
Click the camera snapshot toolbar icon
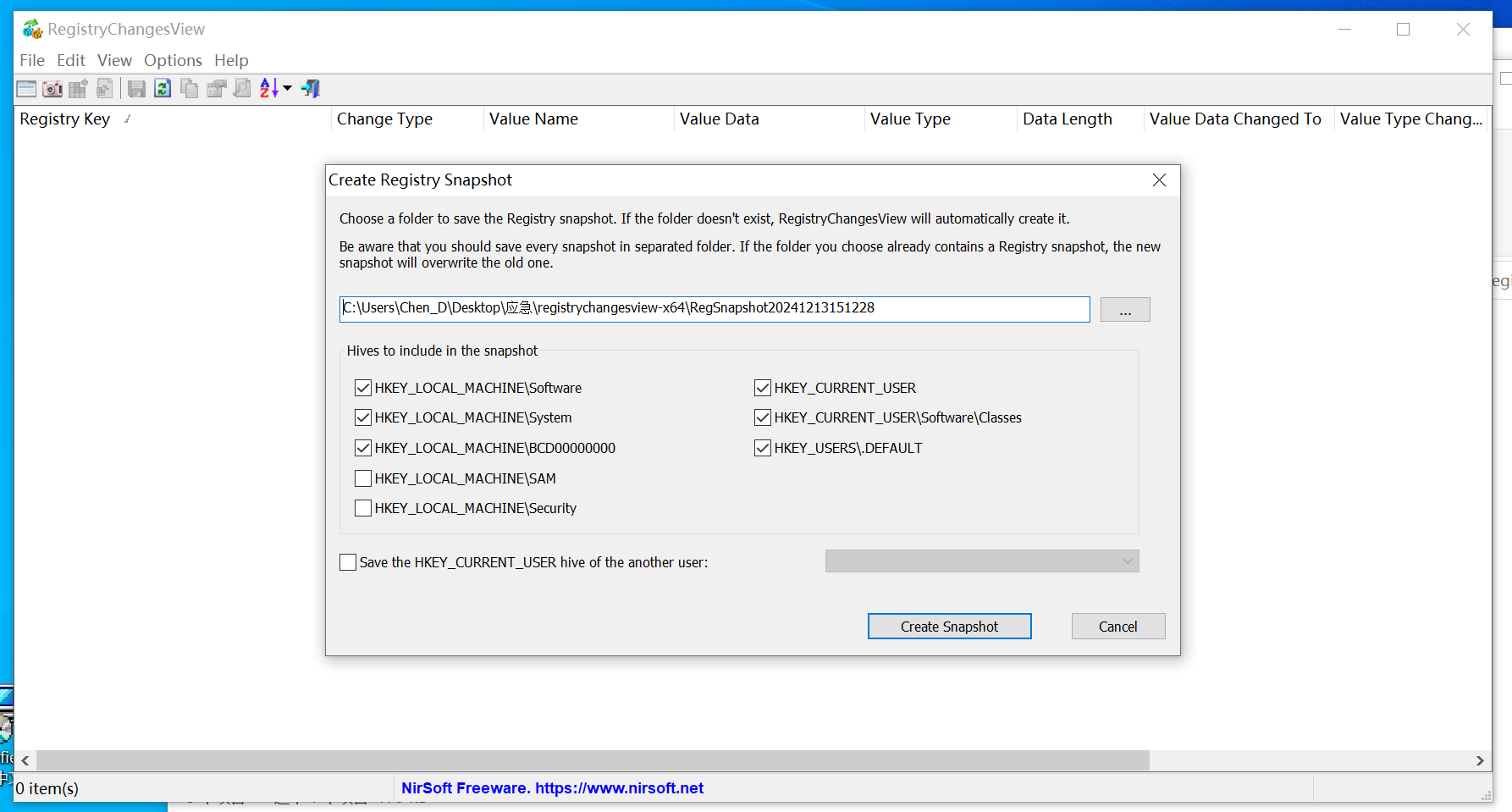coord(52,89)
